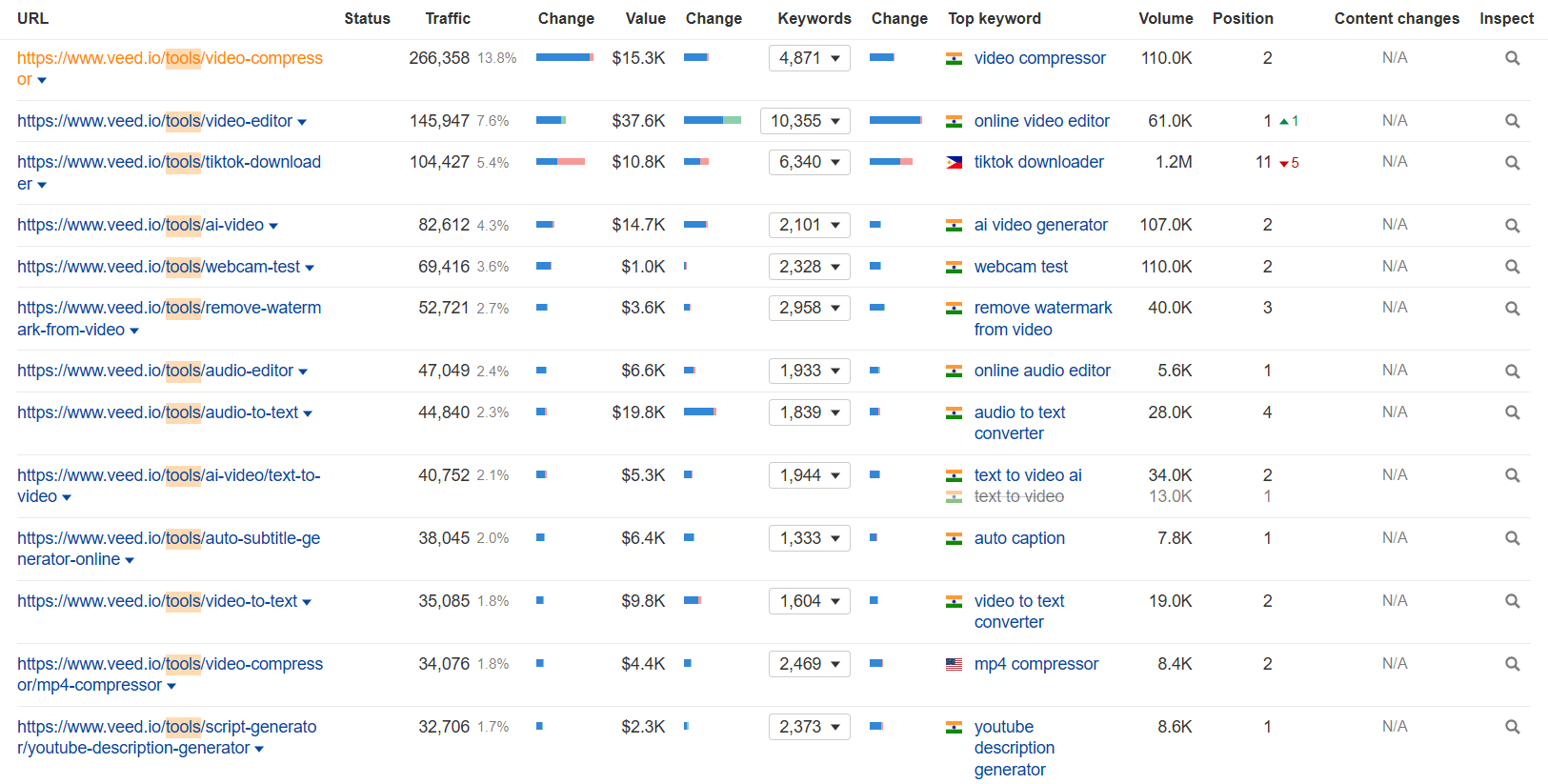This screenshot has height=784, width=1548.
Task: Click India flag next to webcam test
Action: pyautogui.click(x=954, y=268)
